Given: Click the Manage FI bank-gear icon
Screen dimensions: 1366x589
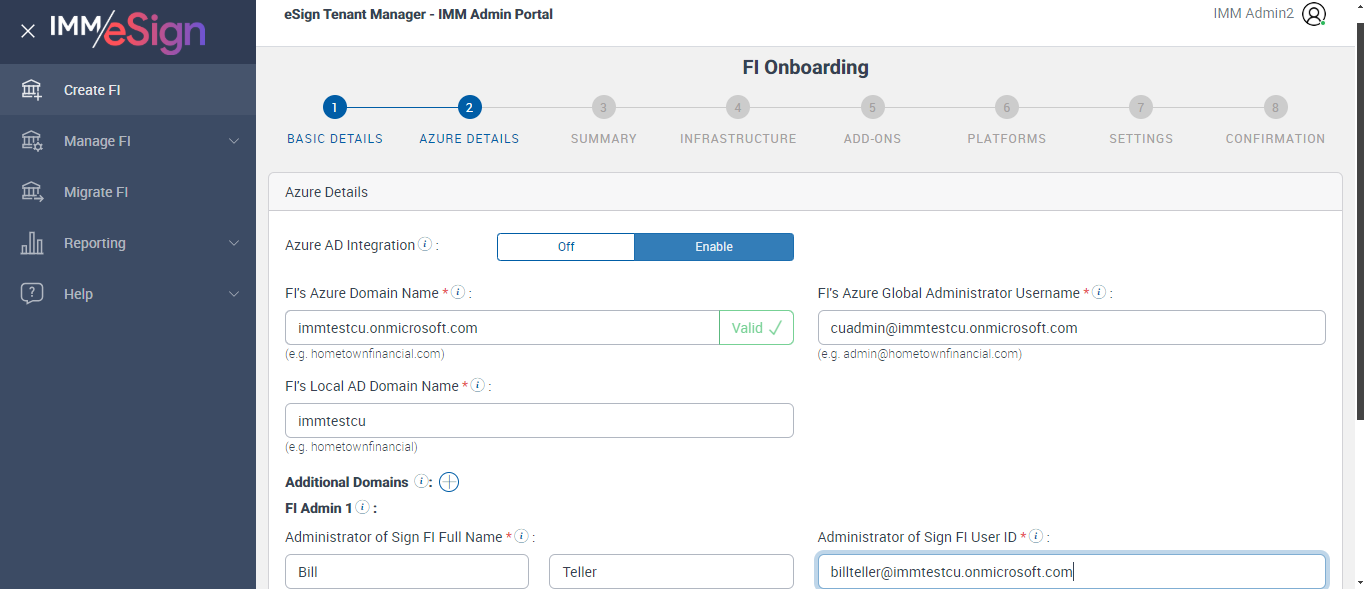Looking at the screenshot, I should tap(32, 141).
